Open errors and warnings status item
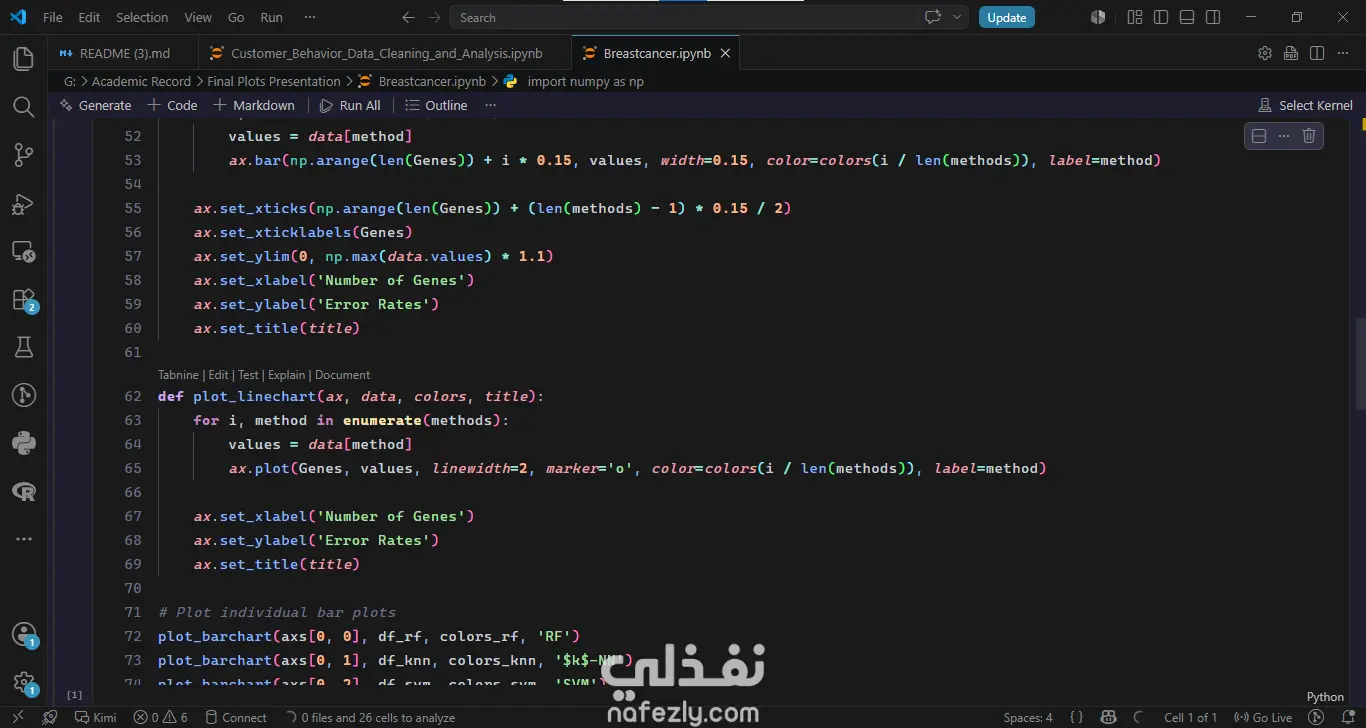Screen dimensions: 1366x728 [x=161, y=717]
